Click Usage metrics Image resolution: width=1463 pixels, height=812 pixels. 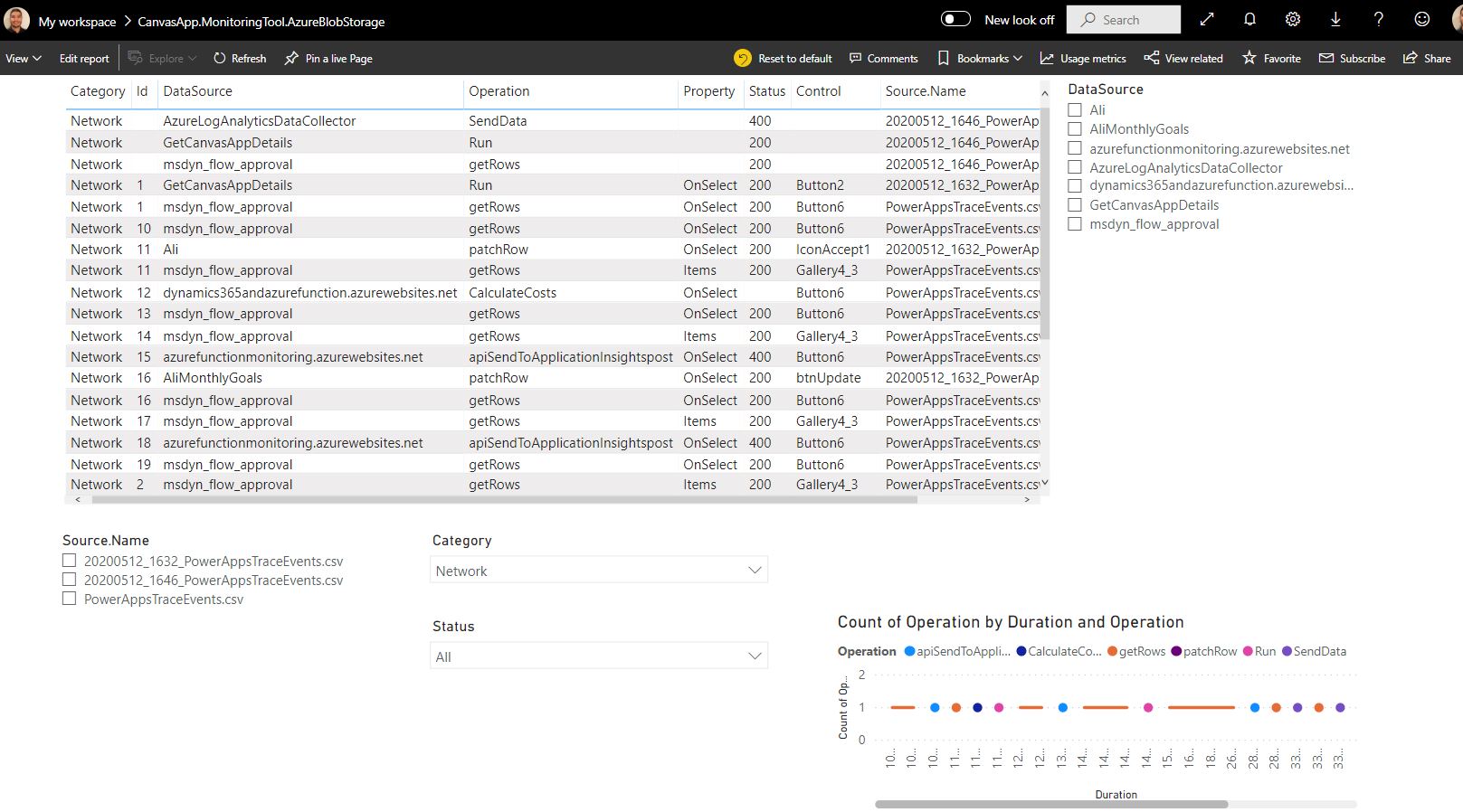point(1083,58)
